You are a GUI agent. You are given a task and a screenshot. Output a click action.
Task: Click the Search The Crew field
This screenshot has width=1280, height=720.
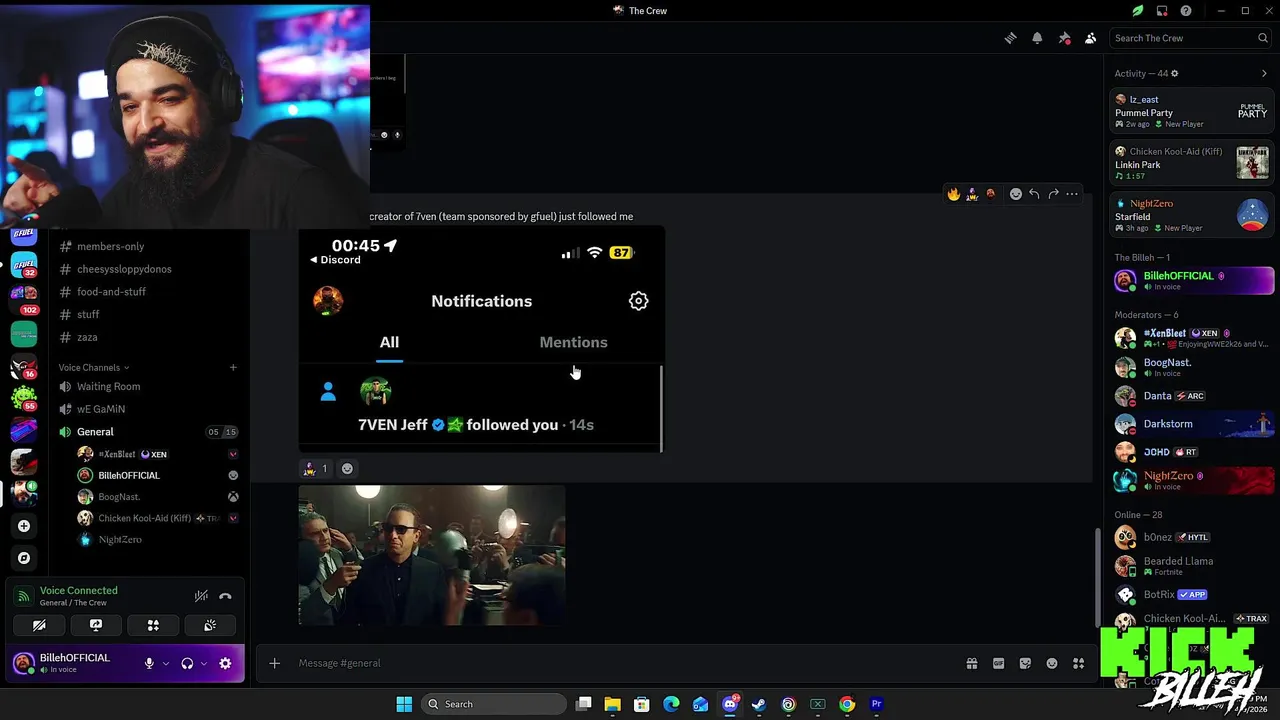[1190, 38]
